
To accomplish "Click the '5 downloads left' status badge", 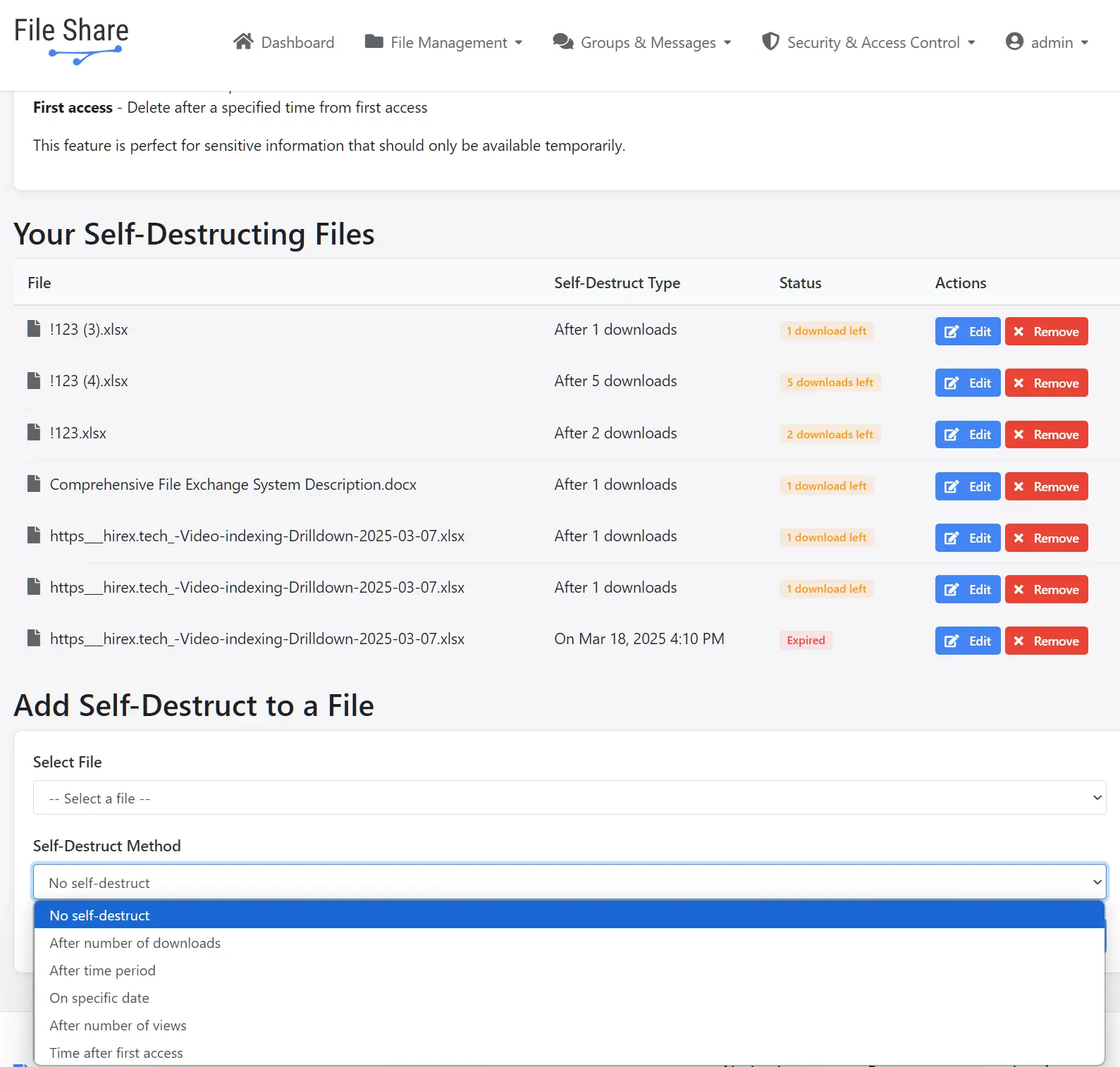I will coord(830,383).
